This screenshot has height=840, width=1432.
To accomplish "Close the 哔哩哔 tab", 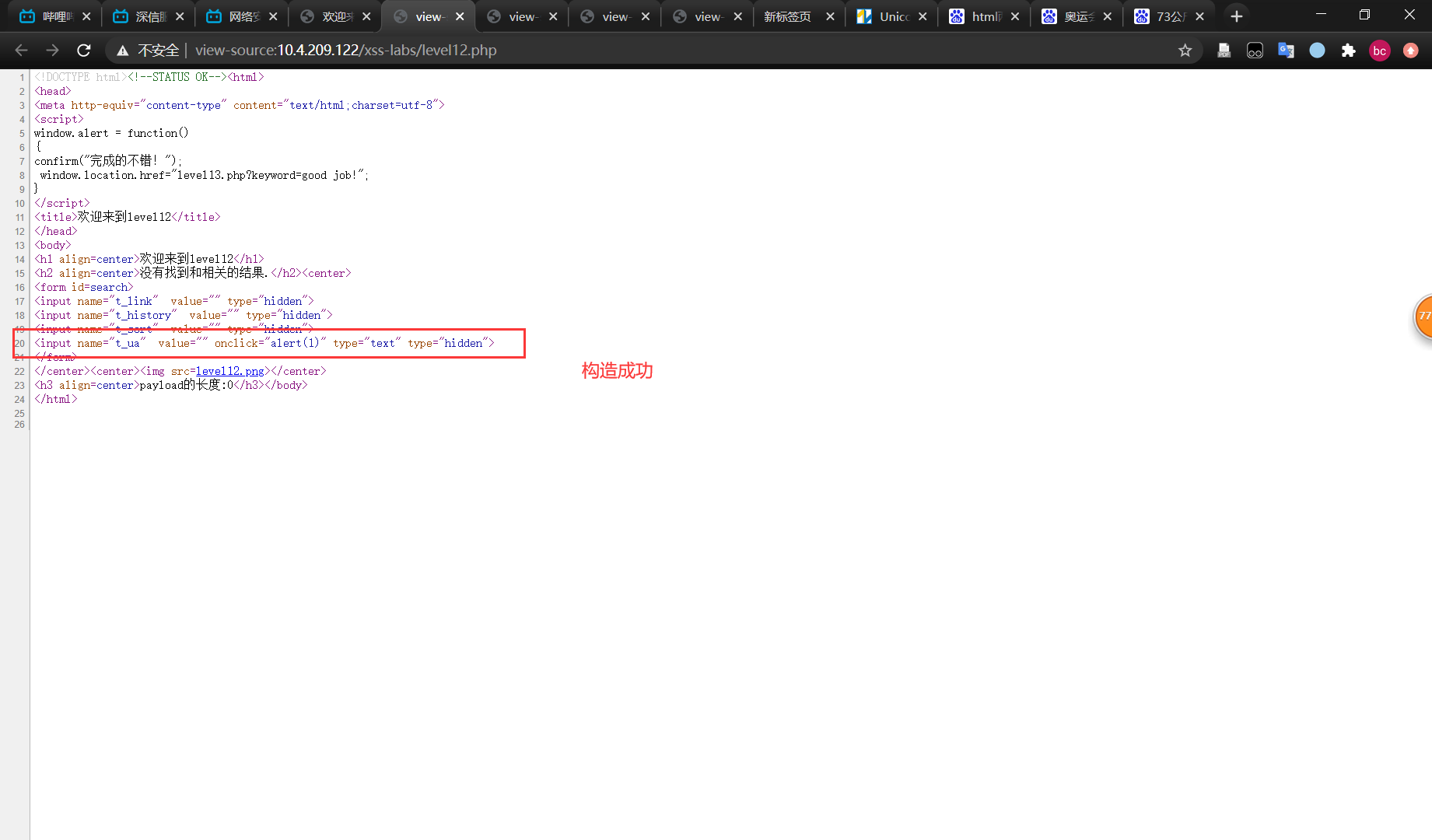I will click(x=86, y=16).
